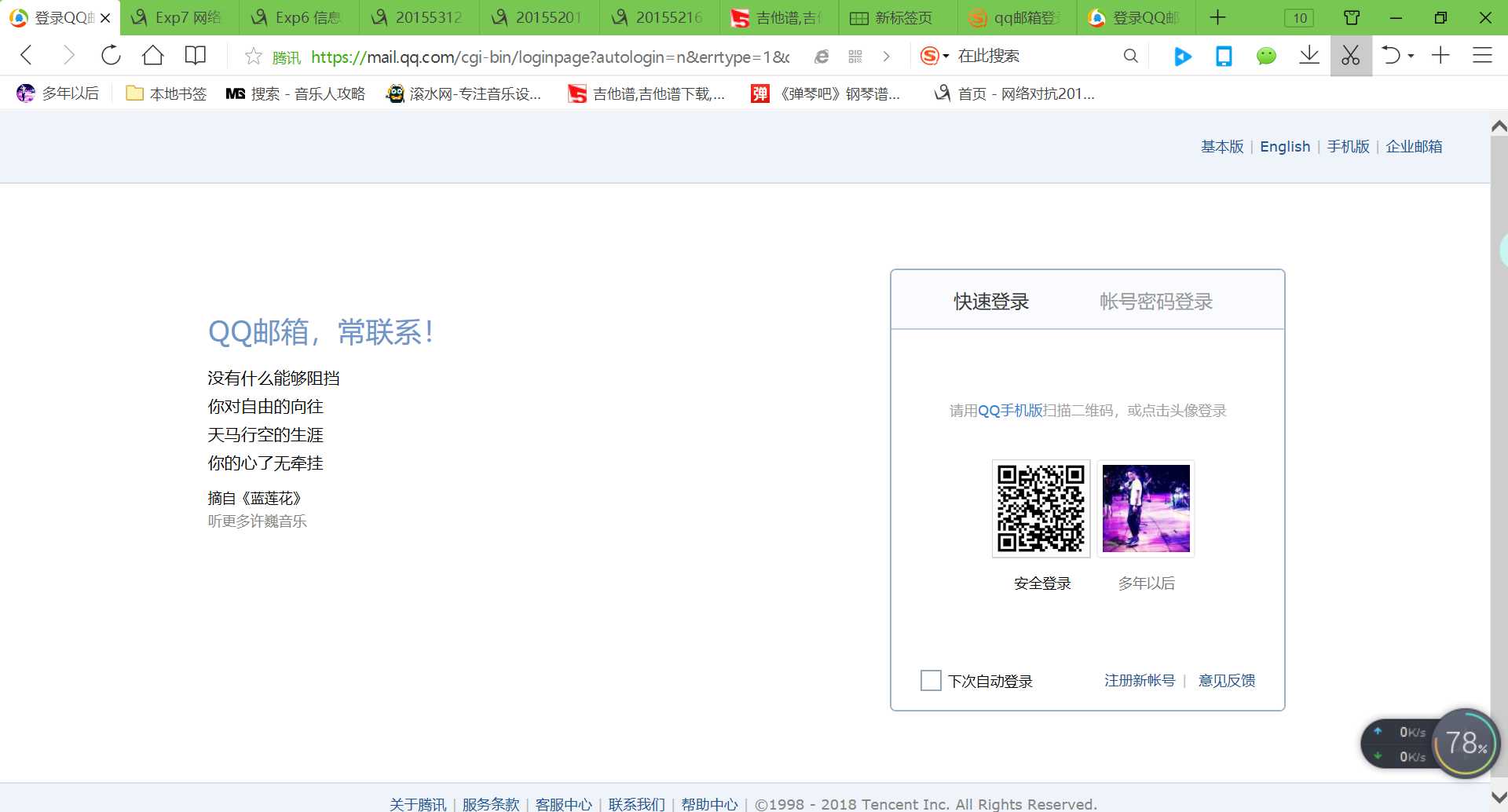This screenshot has height=812, width=1508.
Task: Switch to the 20155216 tab
Action: point(660,17)
